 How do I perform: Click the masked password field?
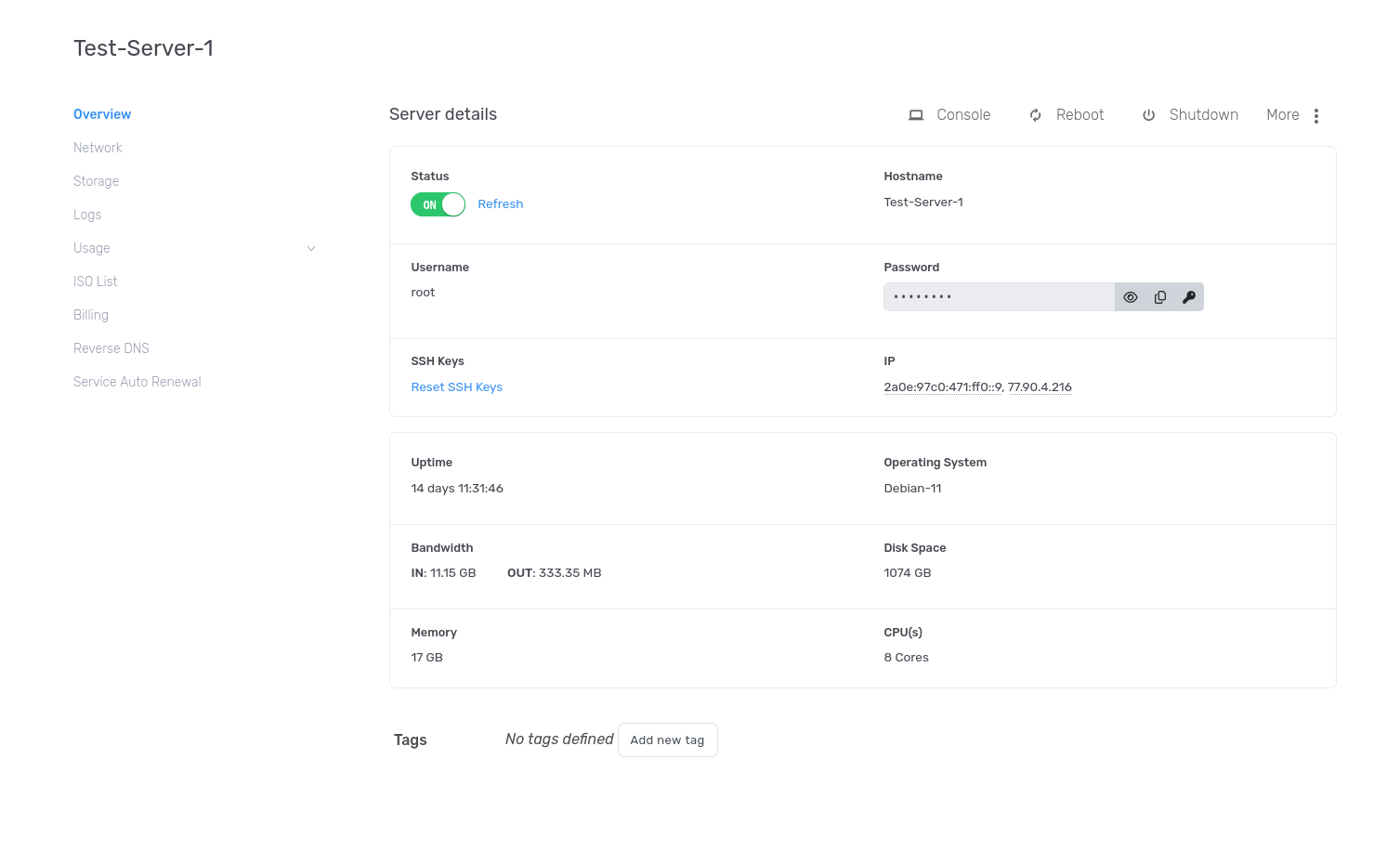pyautogui.click(x=998, y=297)
